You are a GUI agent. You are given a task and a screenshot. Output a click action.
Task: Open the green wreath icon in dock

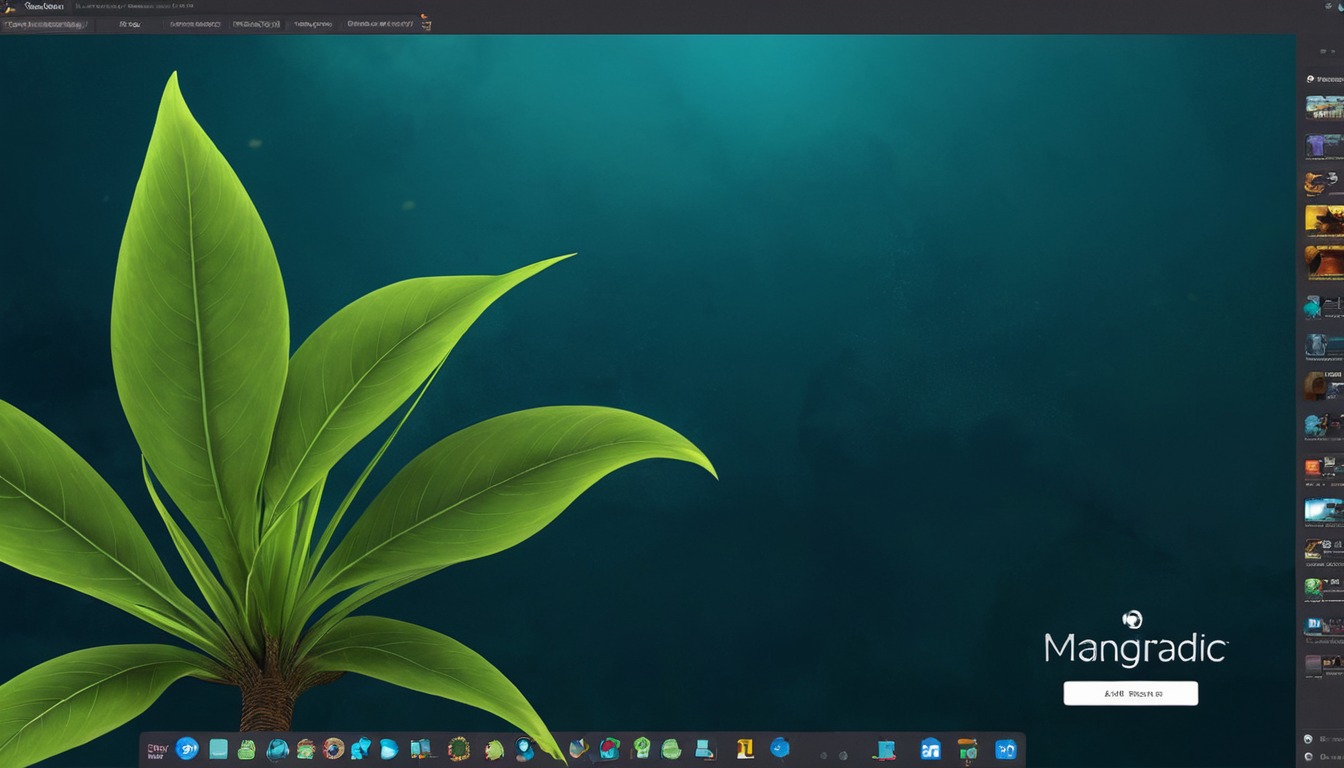coord(459,748)
